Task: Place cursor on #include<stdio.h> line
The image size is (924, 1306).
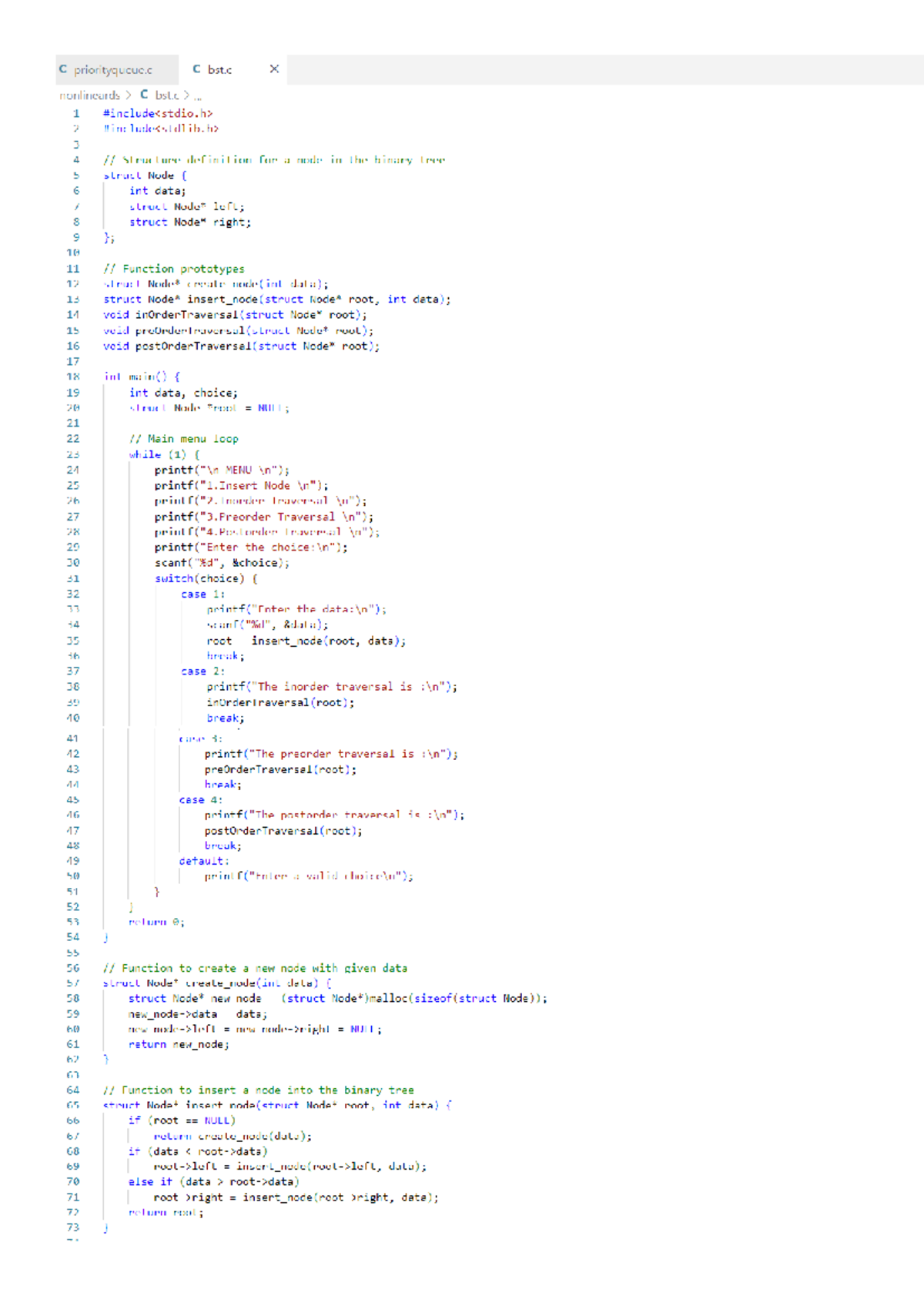Action: [158, 113]
